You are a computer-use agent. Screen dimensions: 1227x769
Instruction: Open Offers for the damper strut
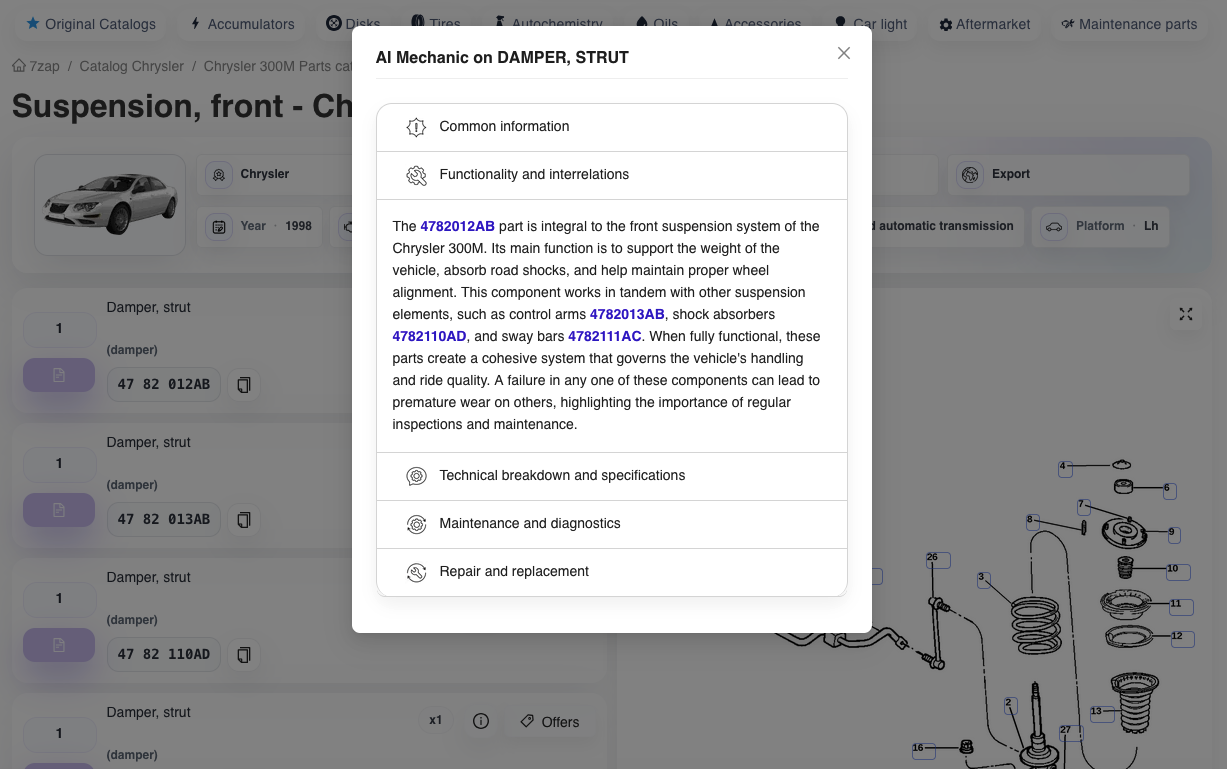pyautogui.click(x=550, y=722)
